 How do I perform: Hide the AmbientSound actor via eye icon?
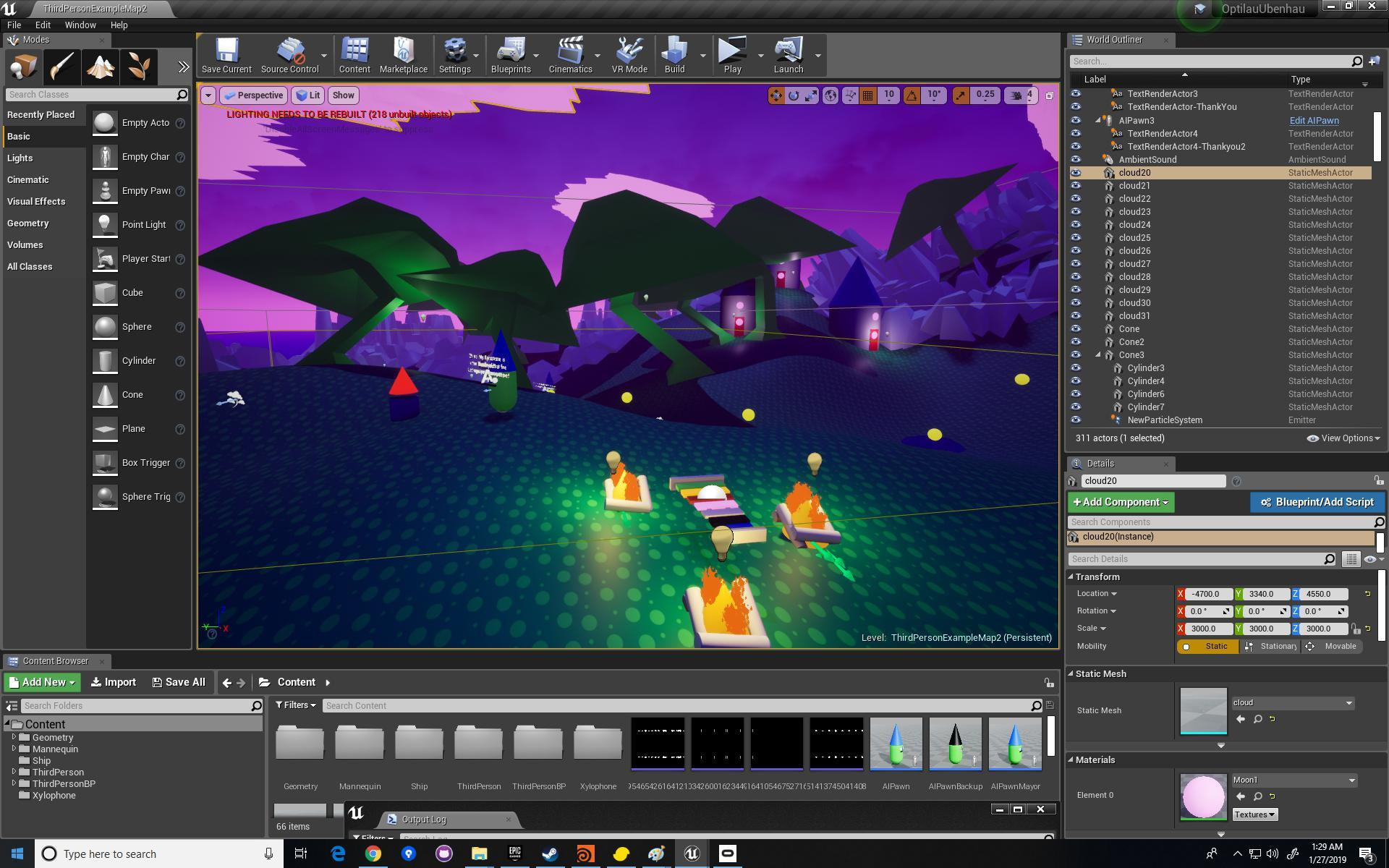coord(1076,160)
